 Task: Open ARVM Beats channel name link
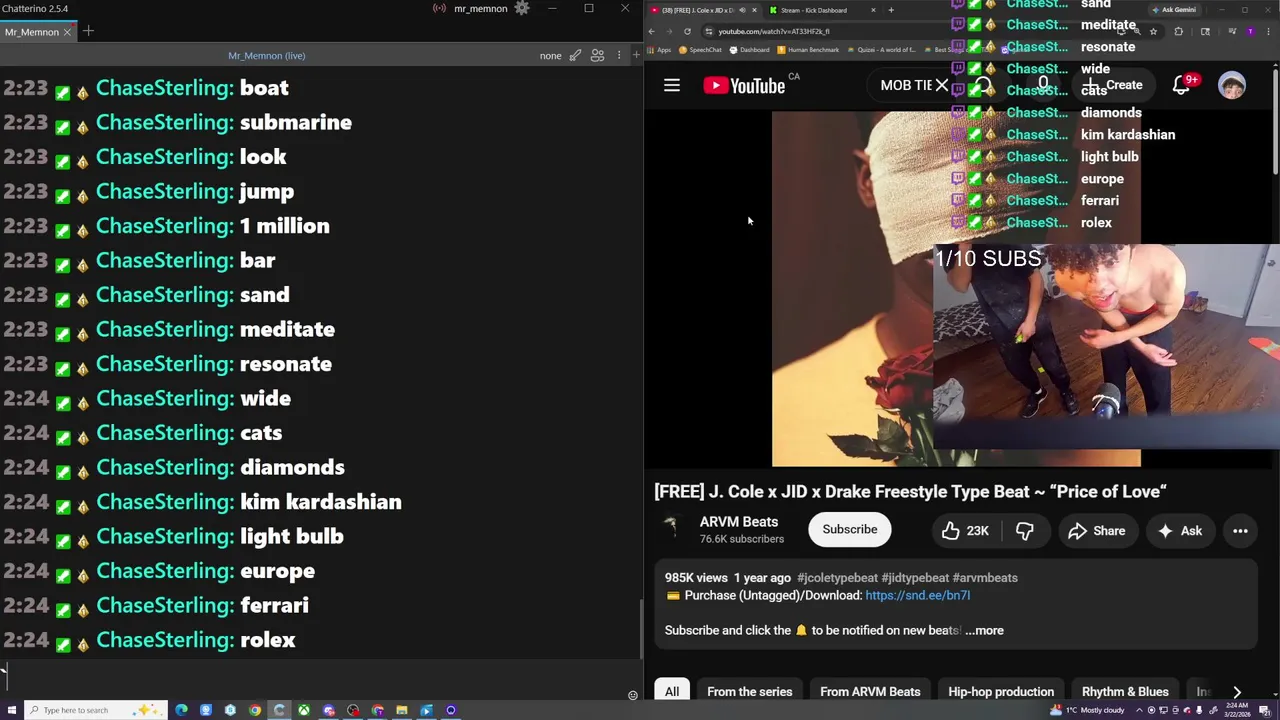[739, 522]
